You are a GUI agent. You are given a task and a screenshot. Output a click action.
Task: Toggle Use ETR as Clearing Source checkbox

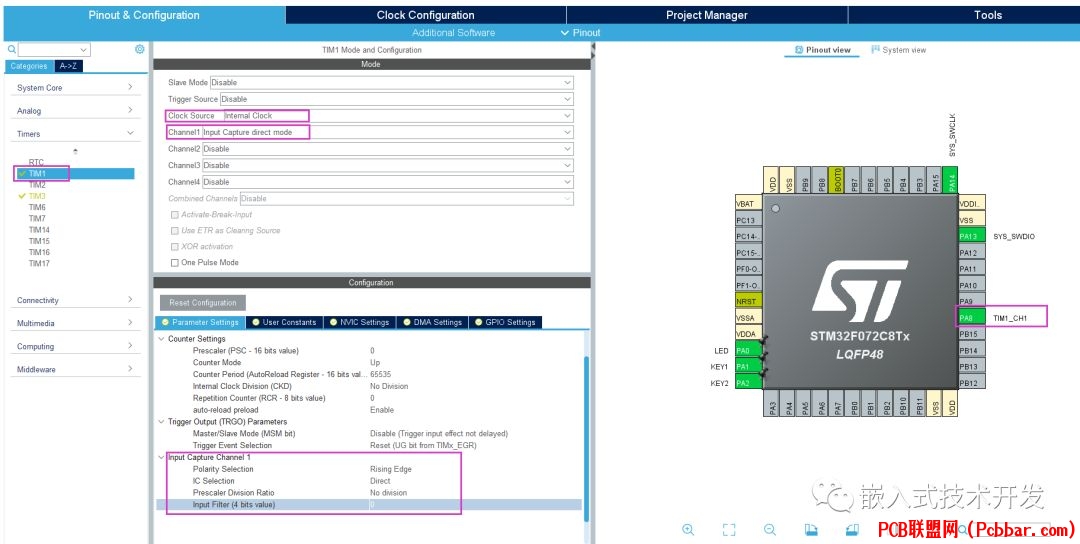coord(174,231)
